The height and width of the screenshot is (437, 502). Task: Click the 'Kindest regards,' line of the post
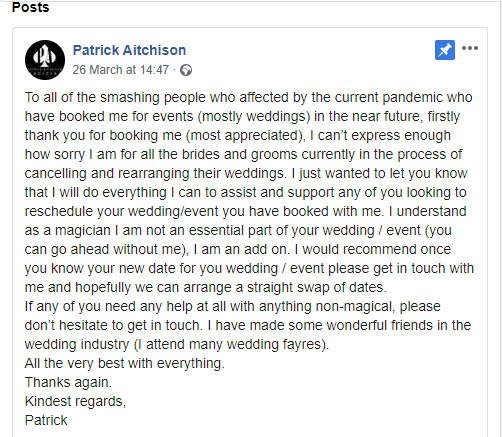click(x=75, y=401)
